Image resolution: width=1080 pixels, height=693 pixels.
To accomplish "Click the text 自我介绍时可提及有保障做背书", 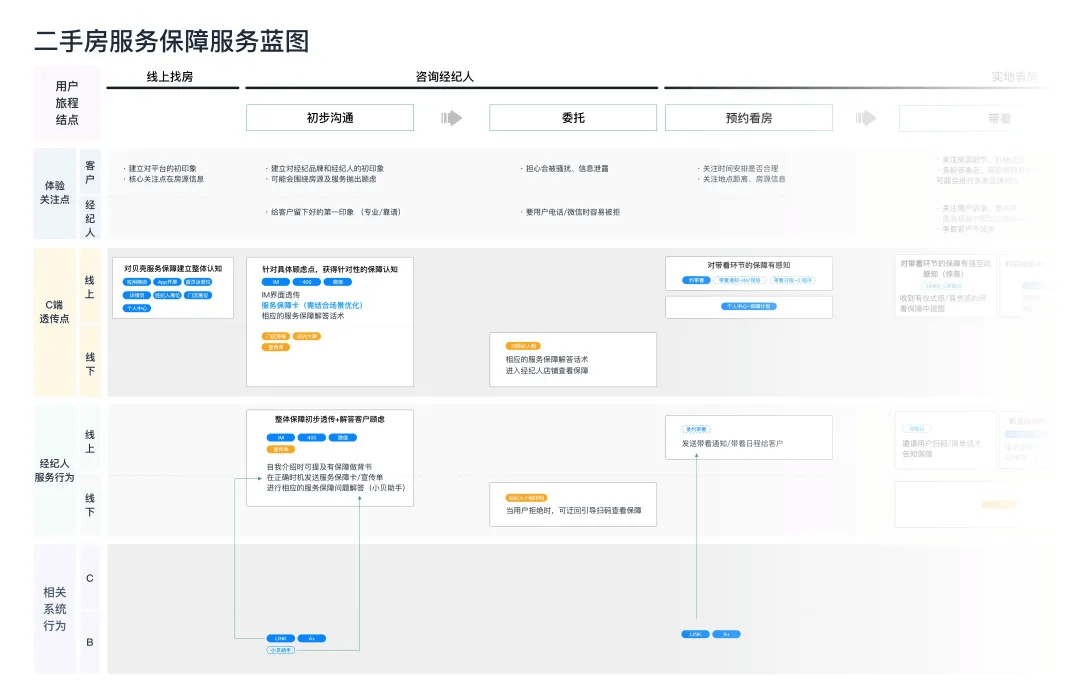I will click(x=319, y=467).
